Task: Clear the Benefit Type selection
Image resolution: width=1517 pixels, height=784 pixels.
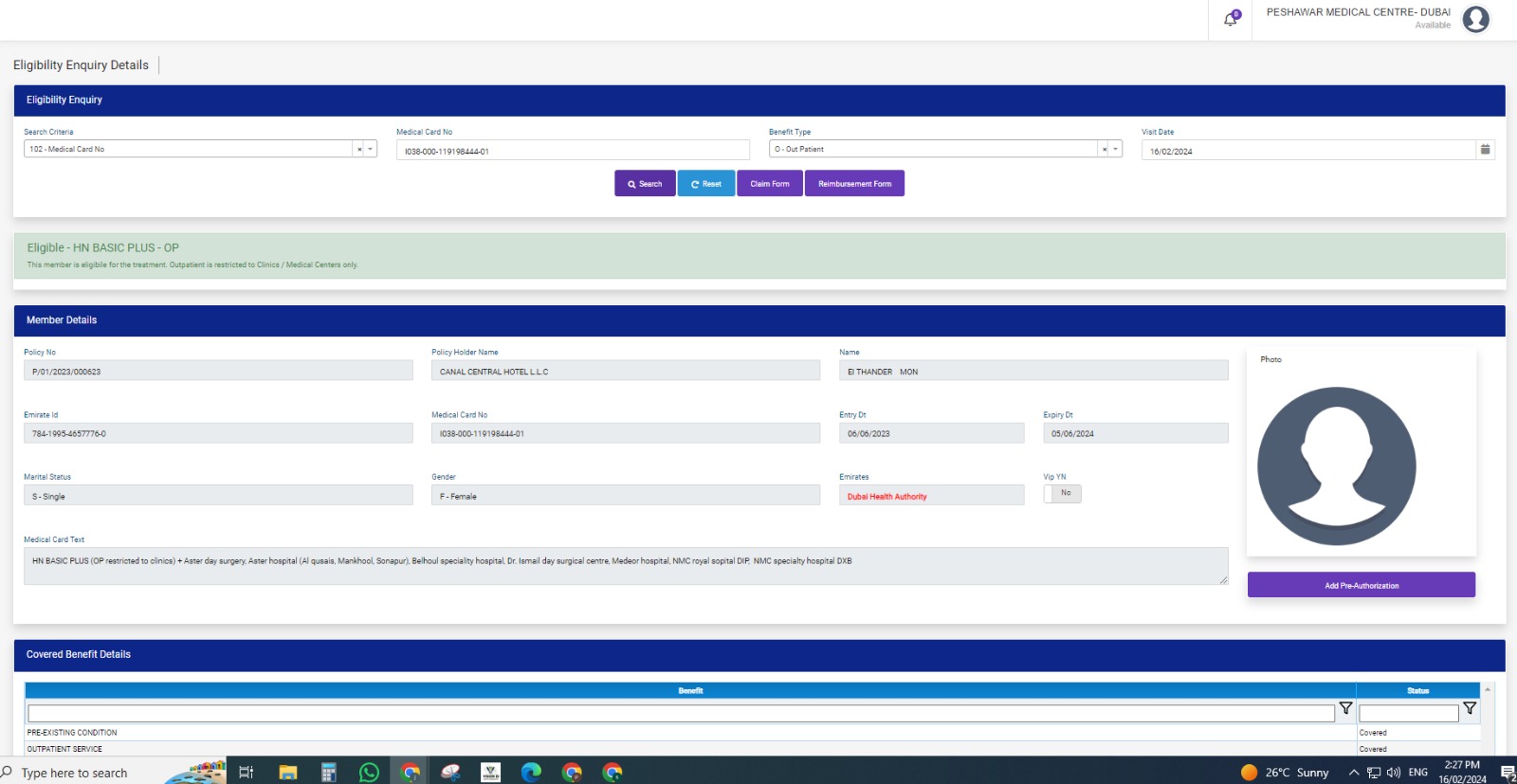Action: (x=1105, y=150)
